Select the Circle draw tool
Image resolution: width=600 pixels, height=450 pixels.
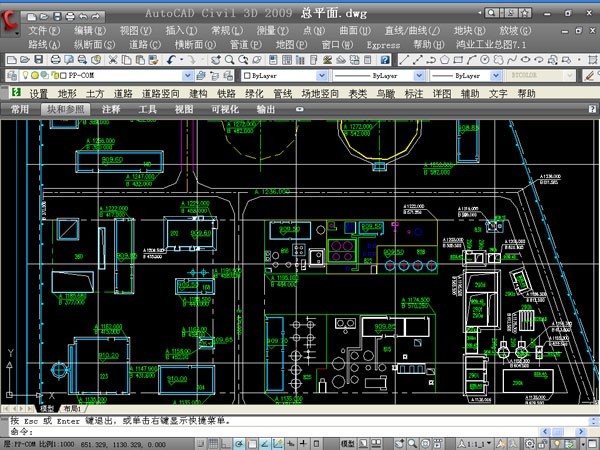pos(485,60)
